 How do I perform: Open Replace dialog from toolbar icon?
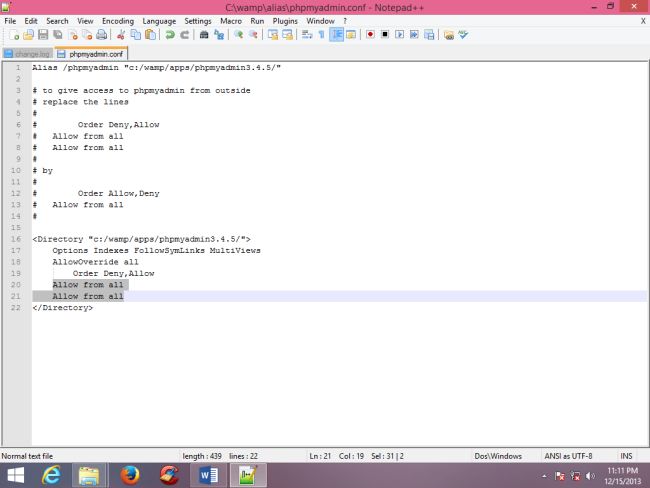click(218, 35)
